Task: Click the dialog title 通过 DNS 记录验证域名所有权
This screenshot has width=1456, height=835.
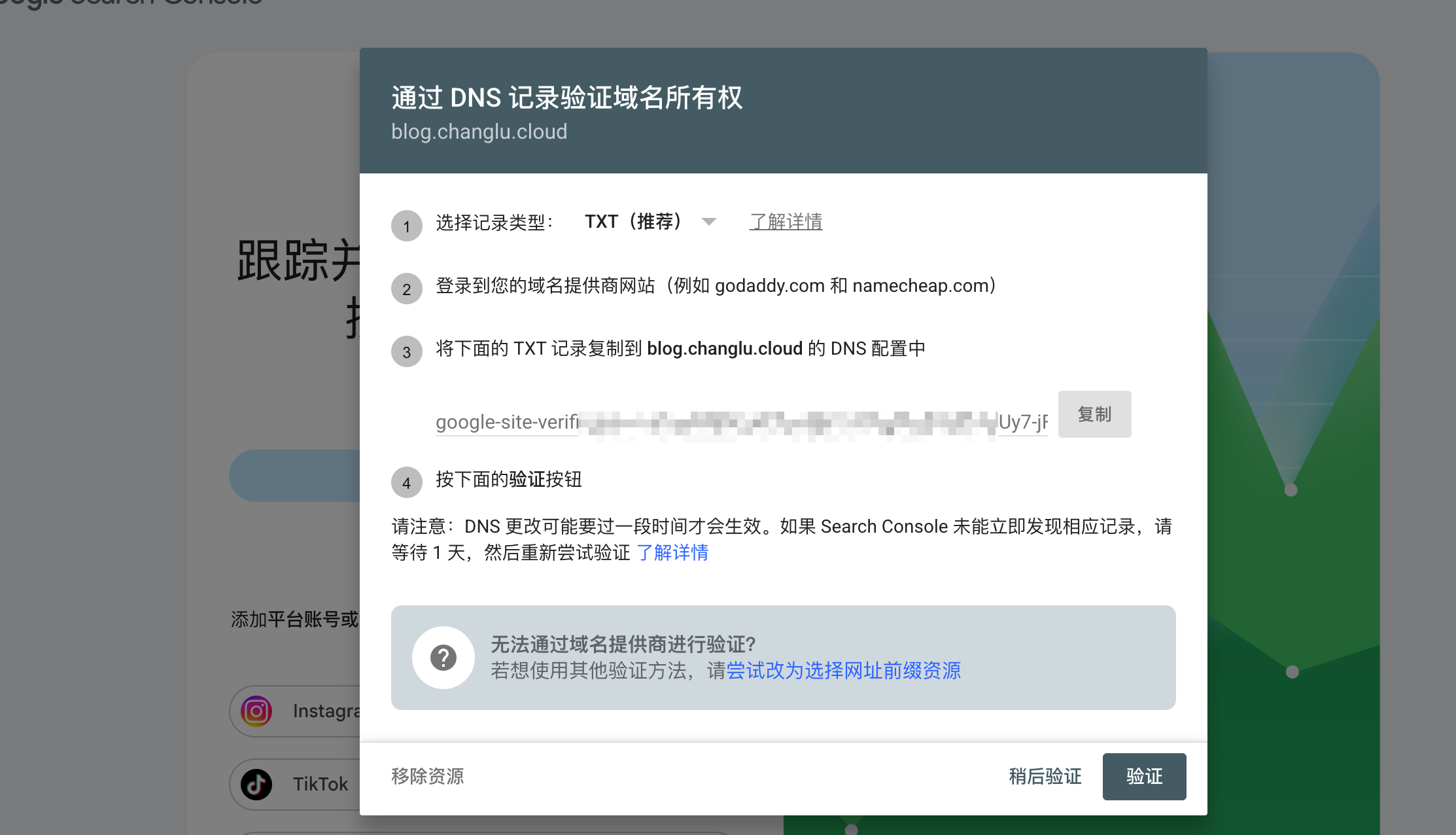Action: click(x=567, y=98)
